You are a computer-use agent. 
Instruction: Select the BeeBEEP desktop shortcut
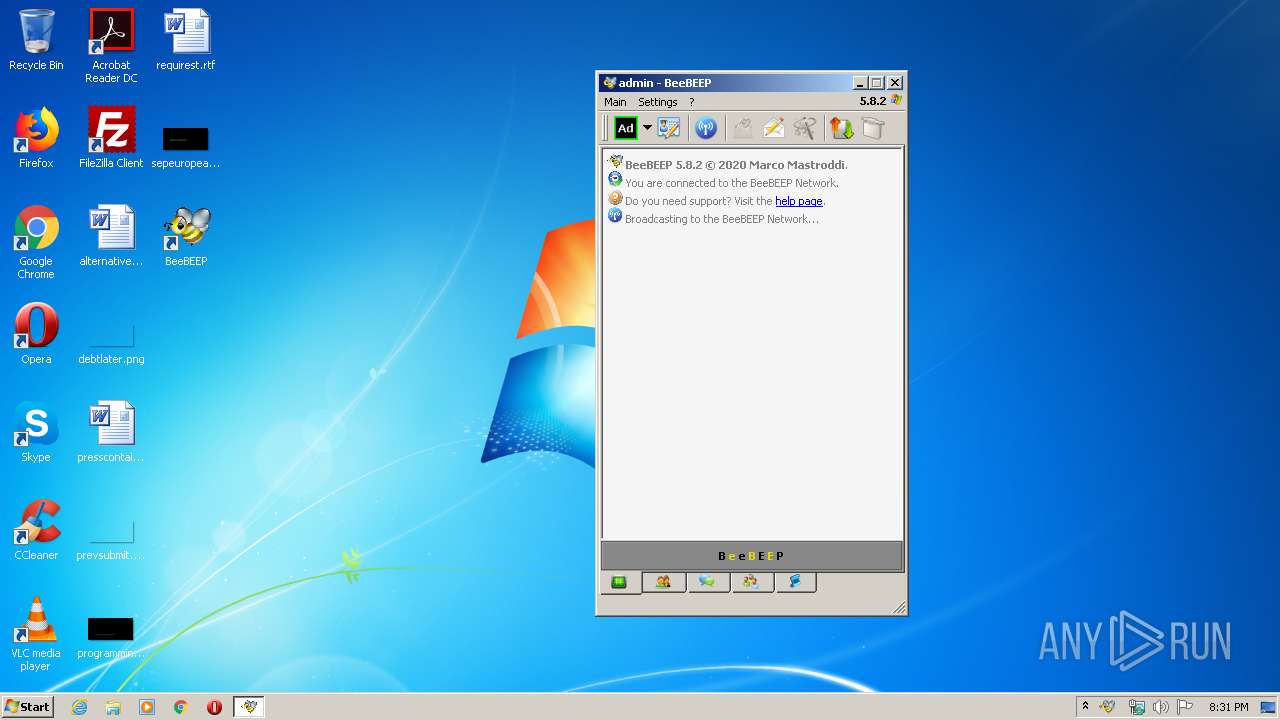[186, 236]
